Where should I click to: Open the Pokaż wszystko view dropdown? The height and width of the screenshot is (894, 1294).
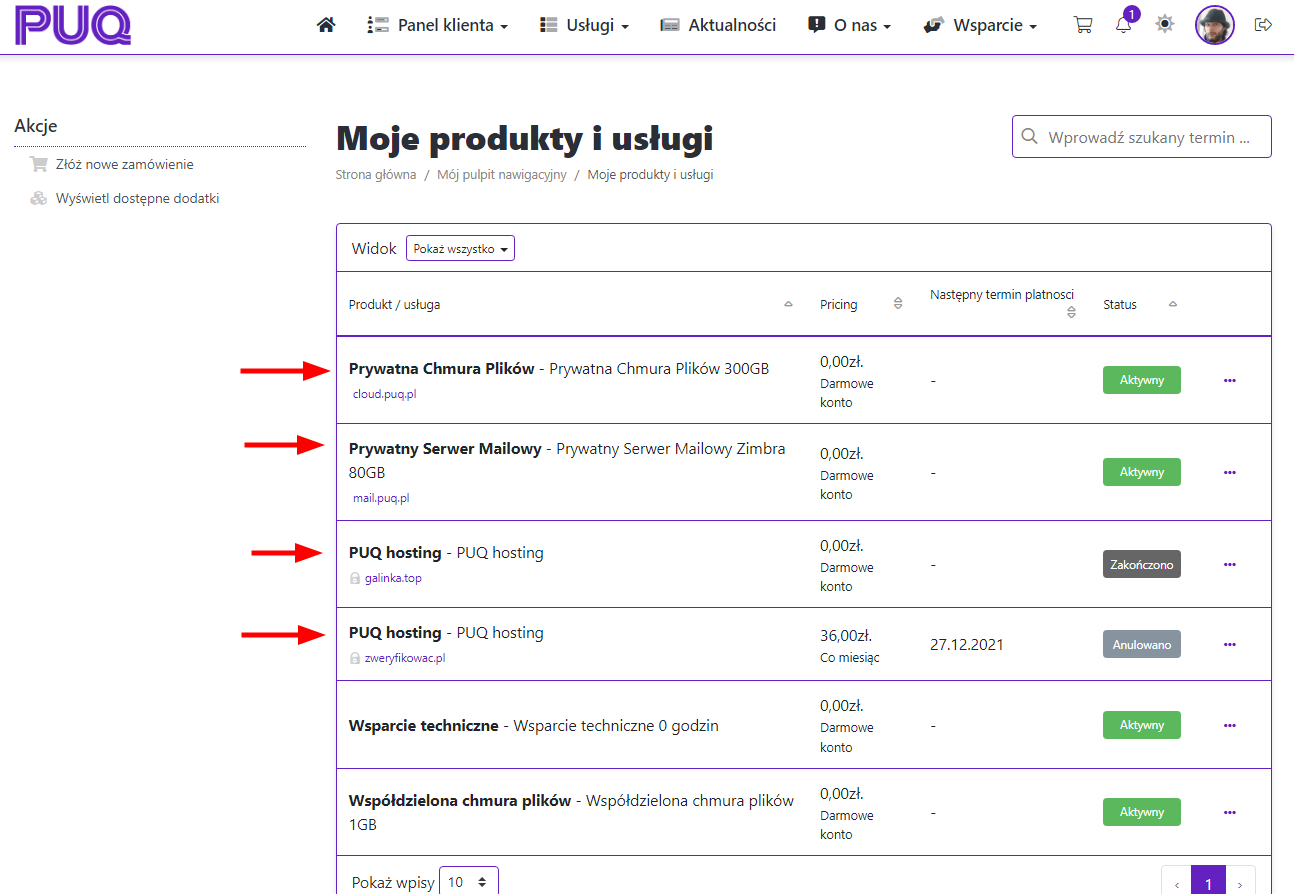click(460, 249)
